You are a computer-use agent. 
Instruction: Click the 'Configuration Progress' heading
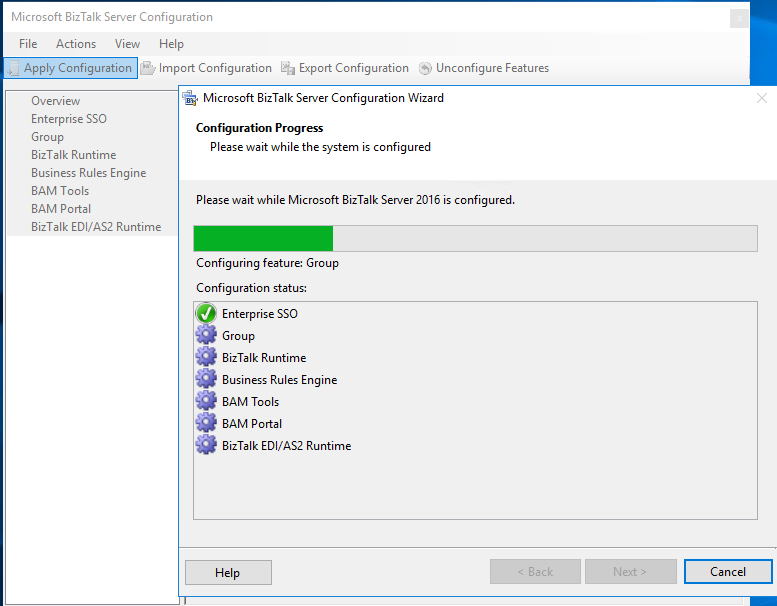click(259, 128)
